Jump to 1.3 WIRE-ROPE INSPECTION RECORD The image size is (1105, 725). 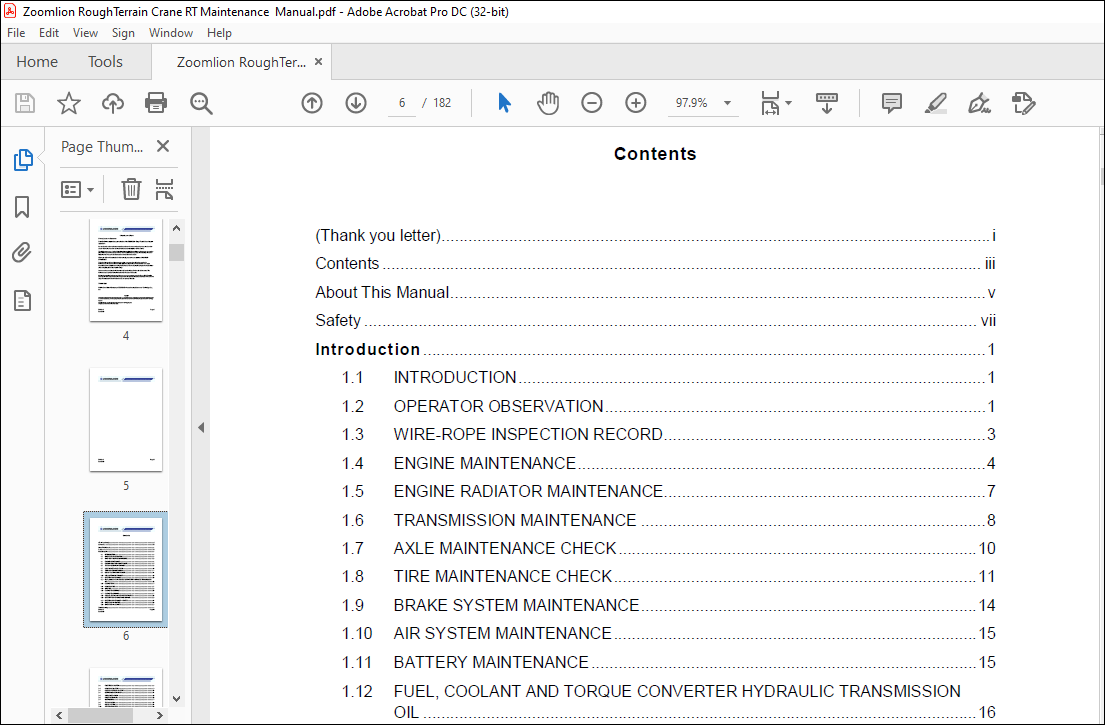tap(668, 434)
